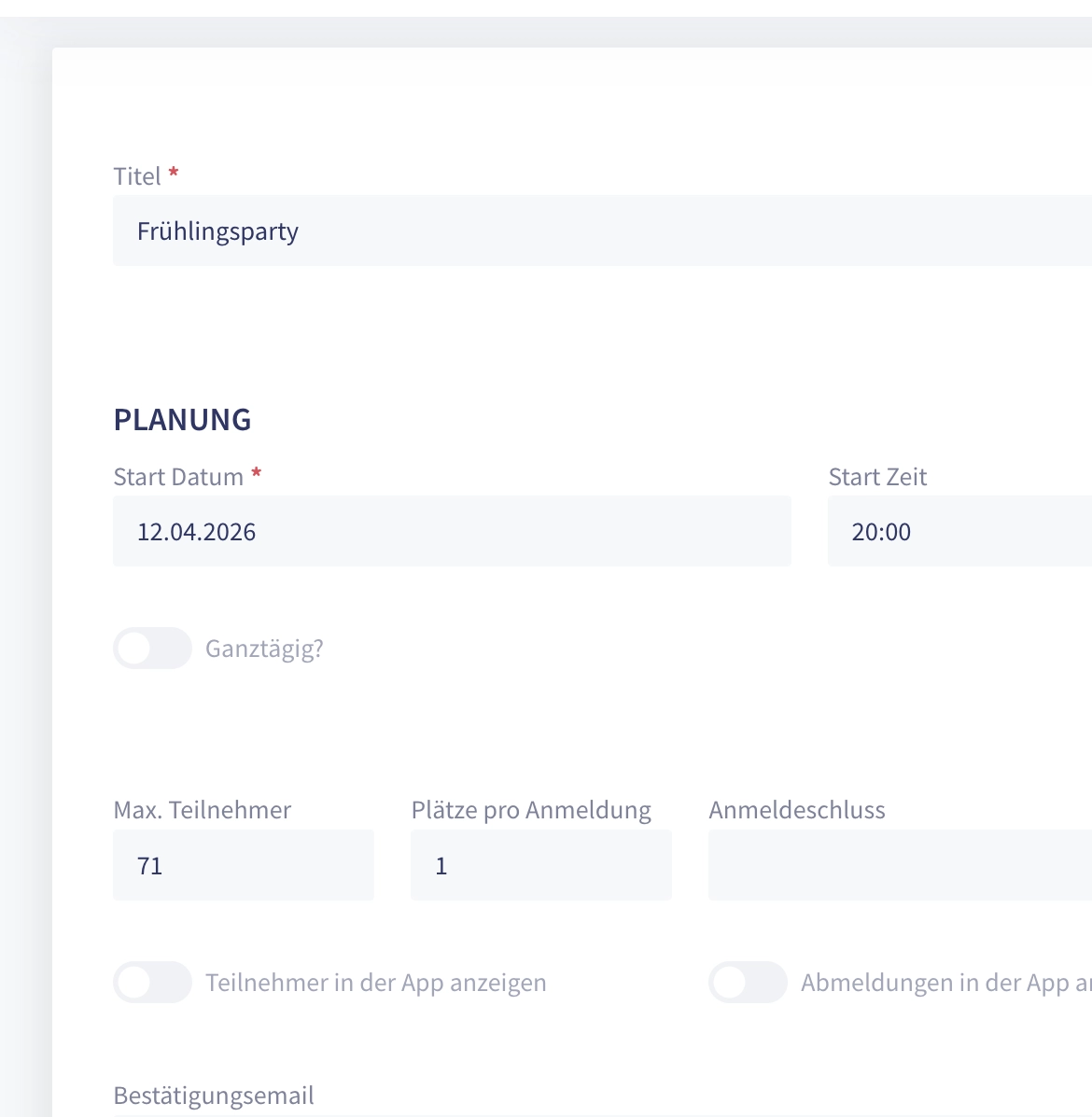Click the PLANUNG section heading
The width and height of the screenshot is (1092, 1117).
click(182, 420)
